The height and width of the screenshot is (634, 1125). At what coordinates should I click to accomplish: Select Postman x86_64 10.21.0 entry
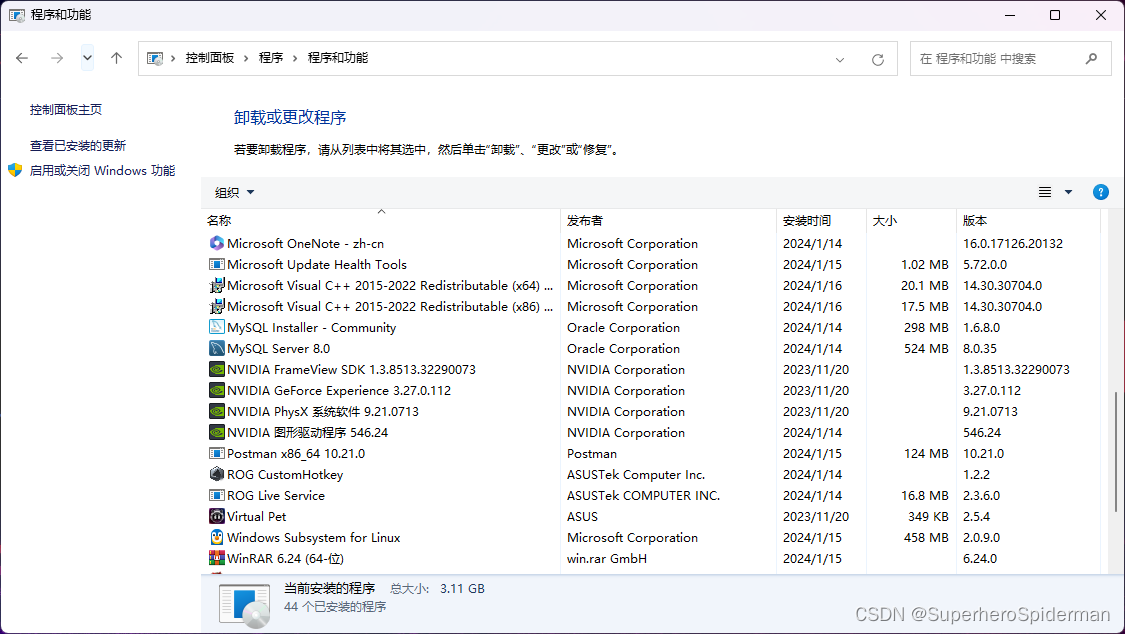pos(296,453)
